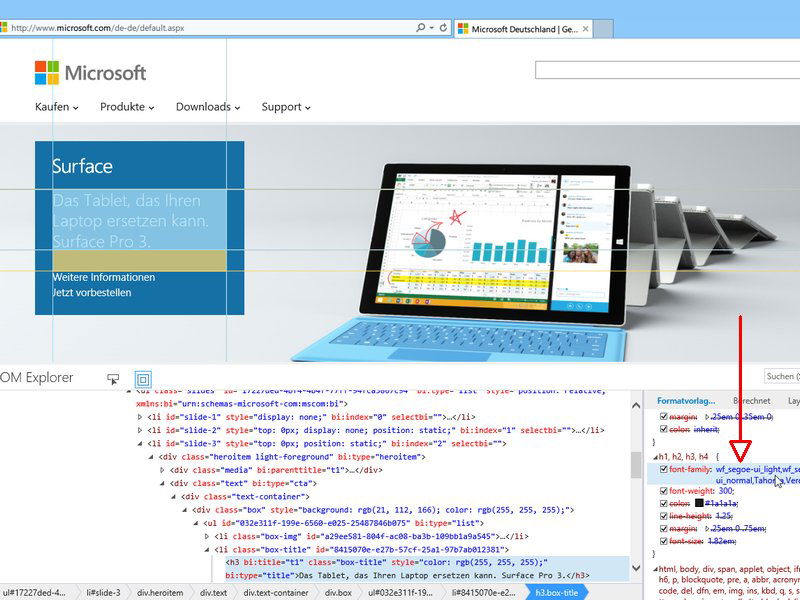
Task: Open the Downloads navigation menu
Action: coord(208,107)
